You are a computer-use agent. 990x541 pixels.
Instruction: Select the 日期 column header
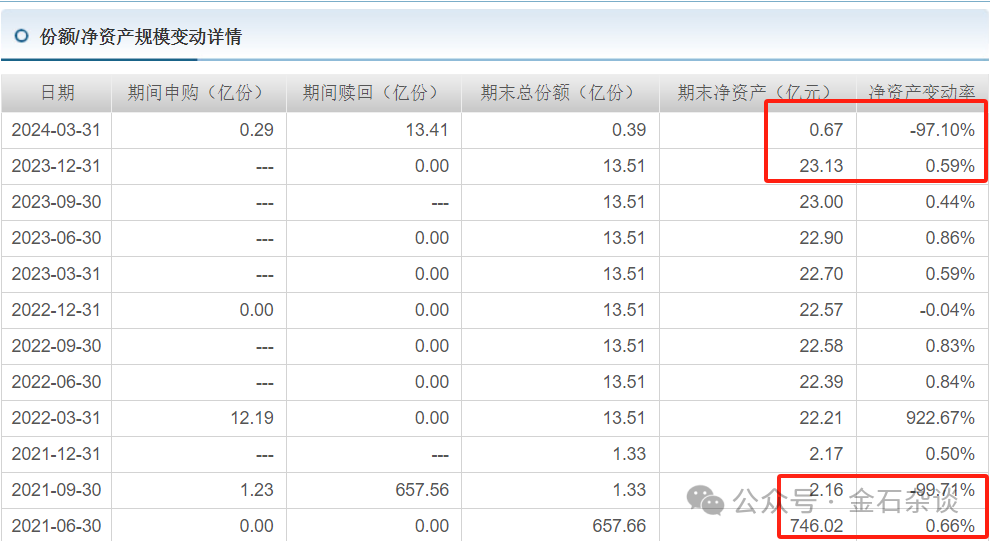(x=57, y=93)
